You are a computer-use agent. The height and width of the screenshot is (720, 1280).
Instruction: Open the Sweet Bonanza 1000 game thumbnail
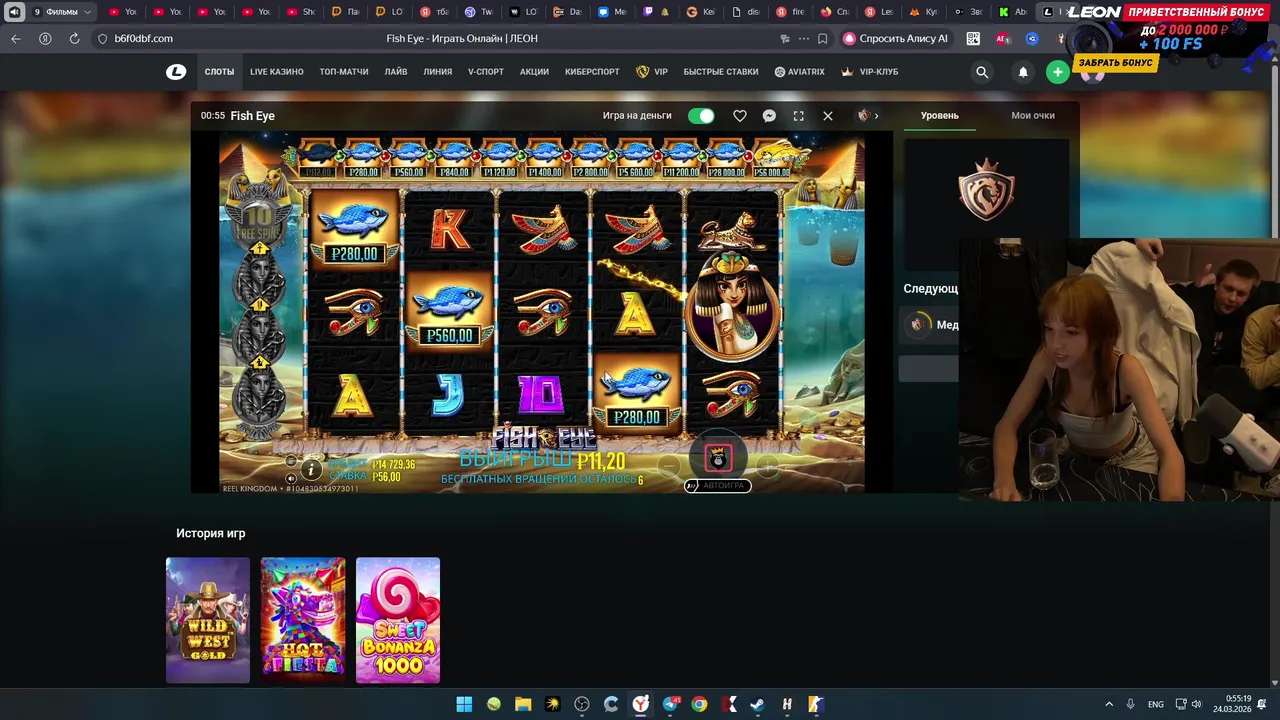click(x=398, y=620)
